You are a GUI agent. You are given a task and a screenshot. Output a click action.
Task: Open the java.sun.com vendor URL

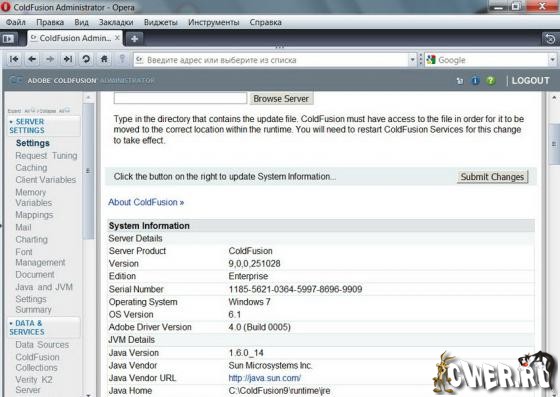[265, 378]
